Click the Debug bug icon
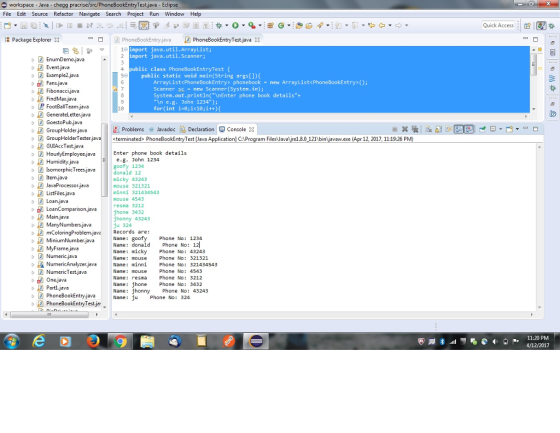Viewport: 560px width, 433px height. [219, 25]
